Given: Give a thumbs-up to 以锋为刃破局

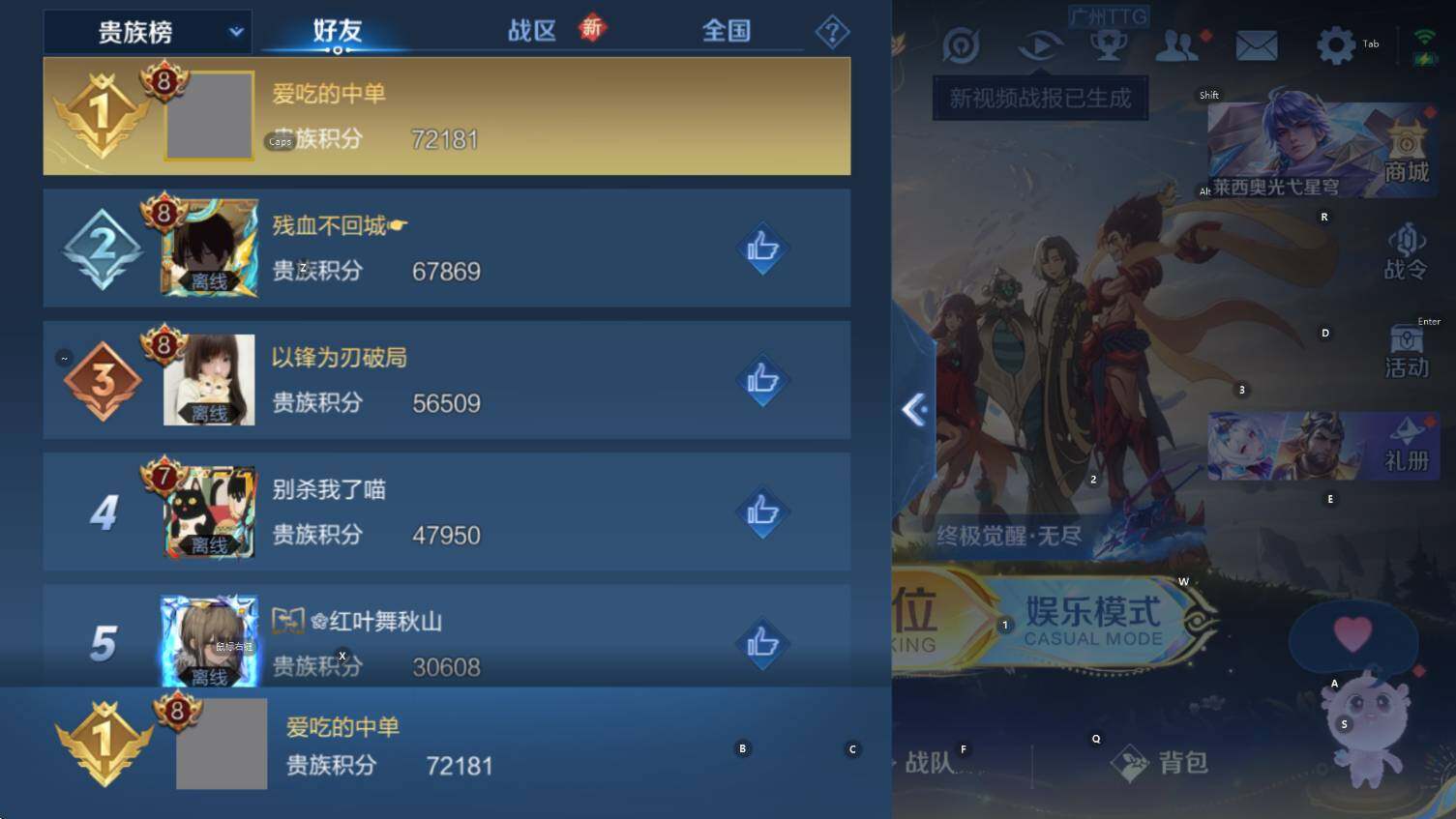Looking at the screenshot, I should [x=762, y=380].
